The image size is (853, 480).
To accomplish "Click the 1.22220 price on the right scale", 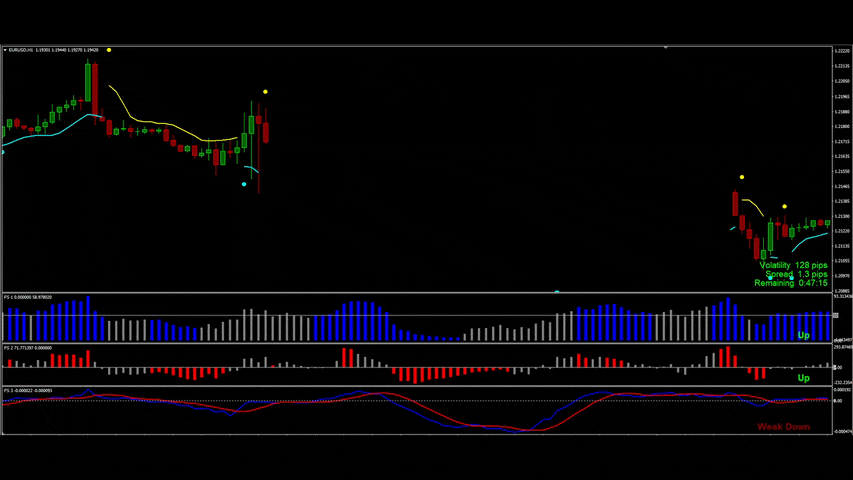I will (841, 52).
